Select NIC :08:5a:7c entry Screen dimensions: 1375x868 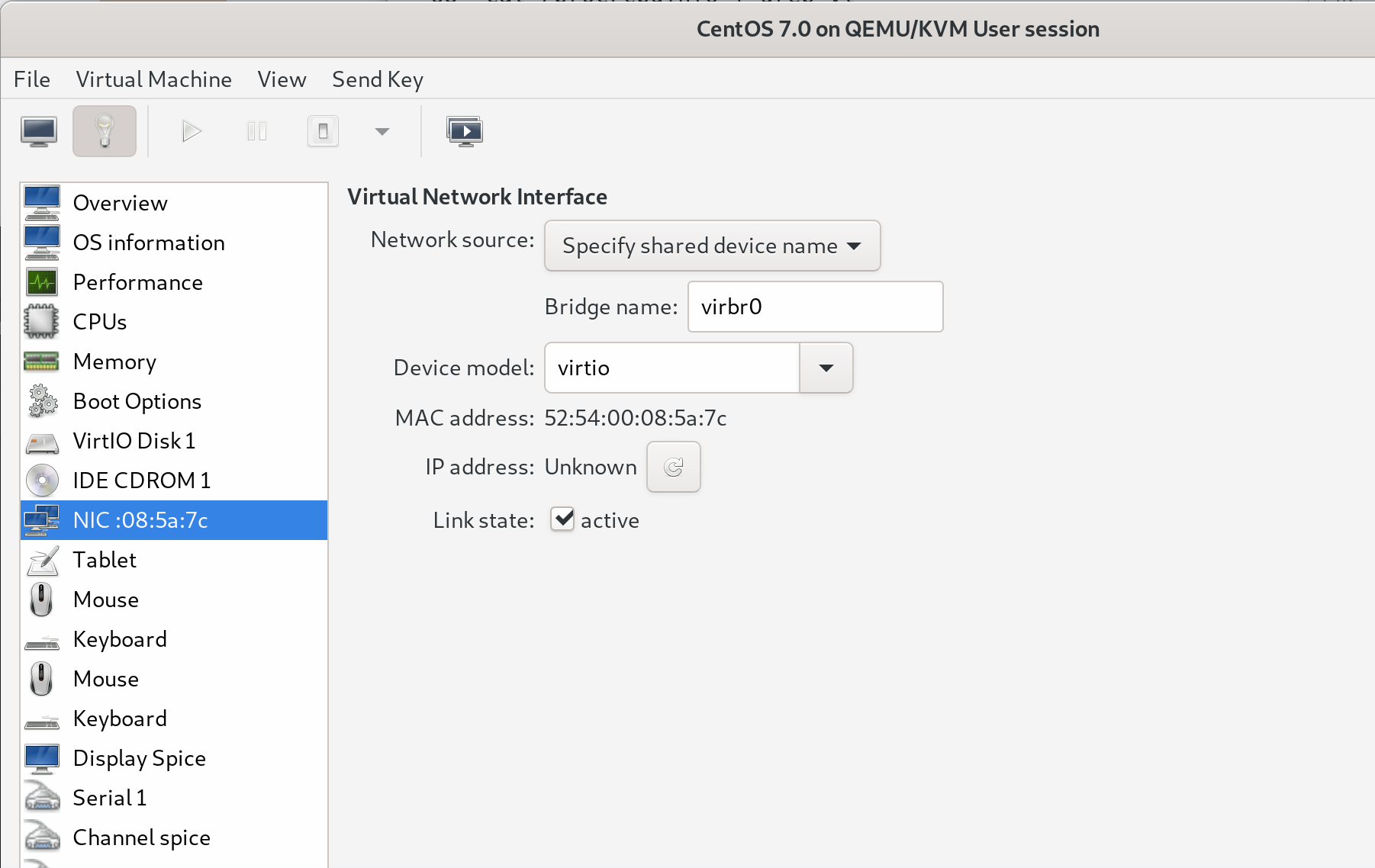click(x=174, y=520)
